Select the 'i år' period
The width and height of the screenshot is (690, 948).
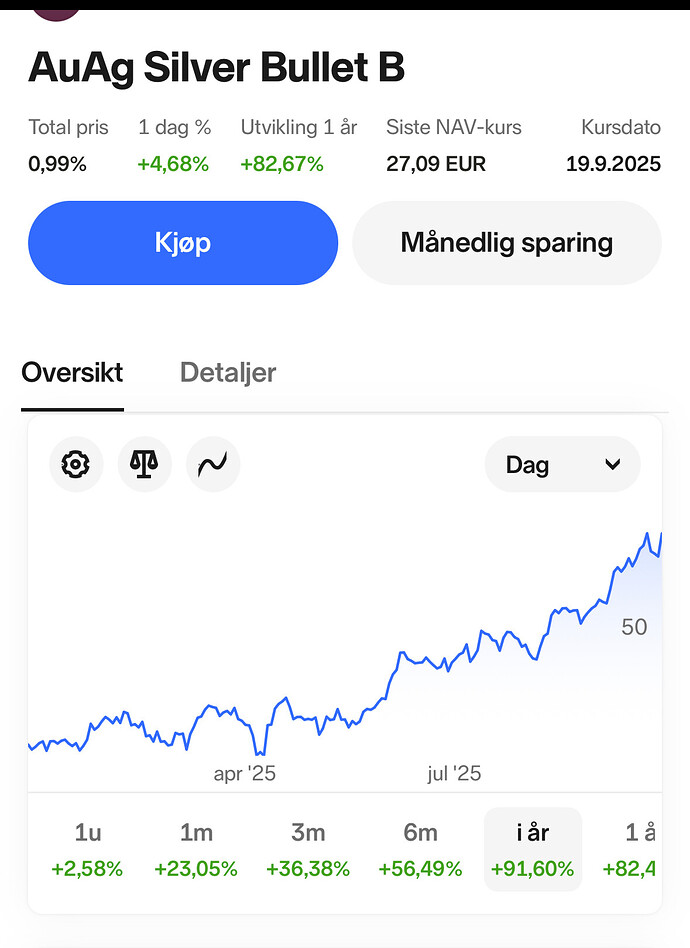532,849
